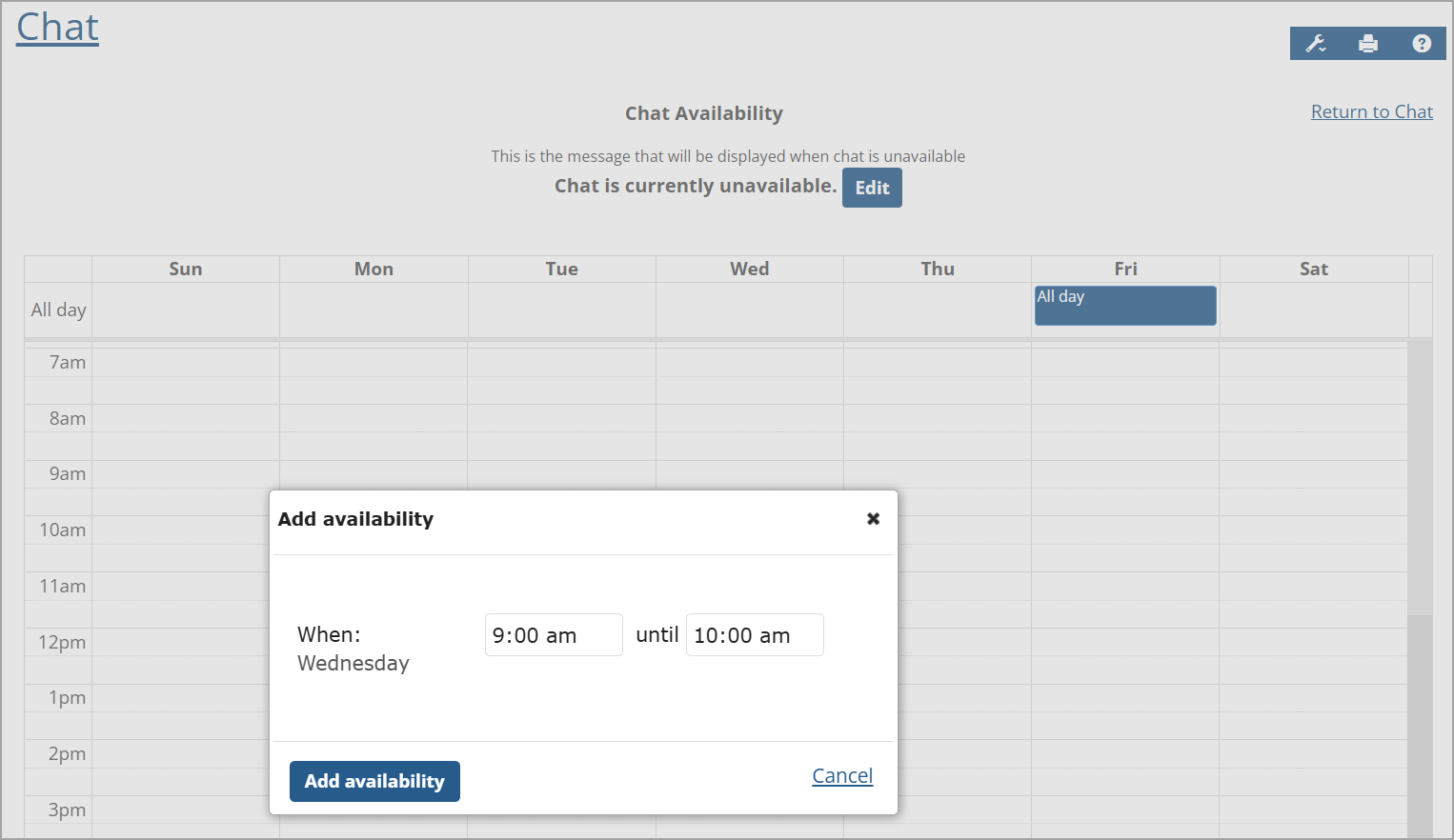Select the Friday All day availability block
1454x840 pixels.
tap(1124, 305)
